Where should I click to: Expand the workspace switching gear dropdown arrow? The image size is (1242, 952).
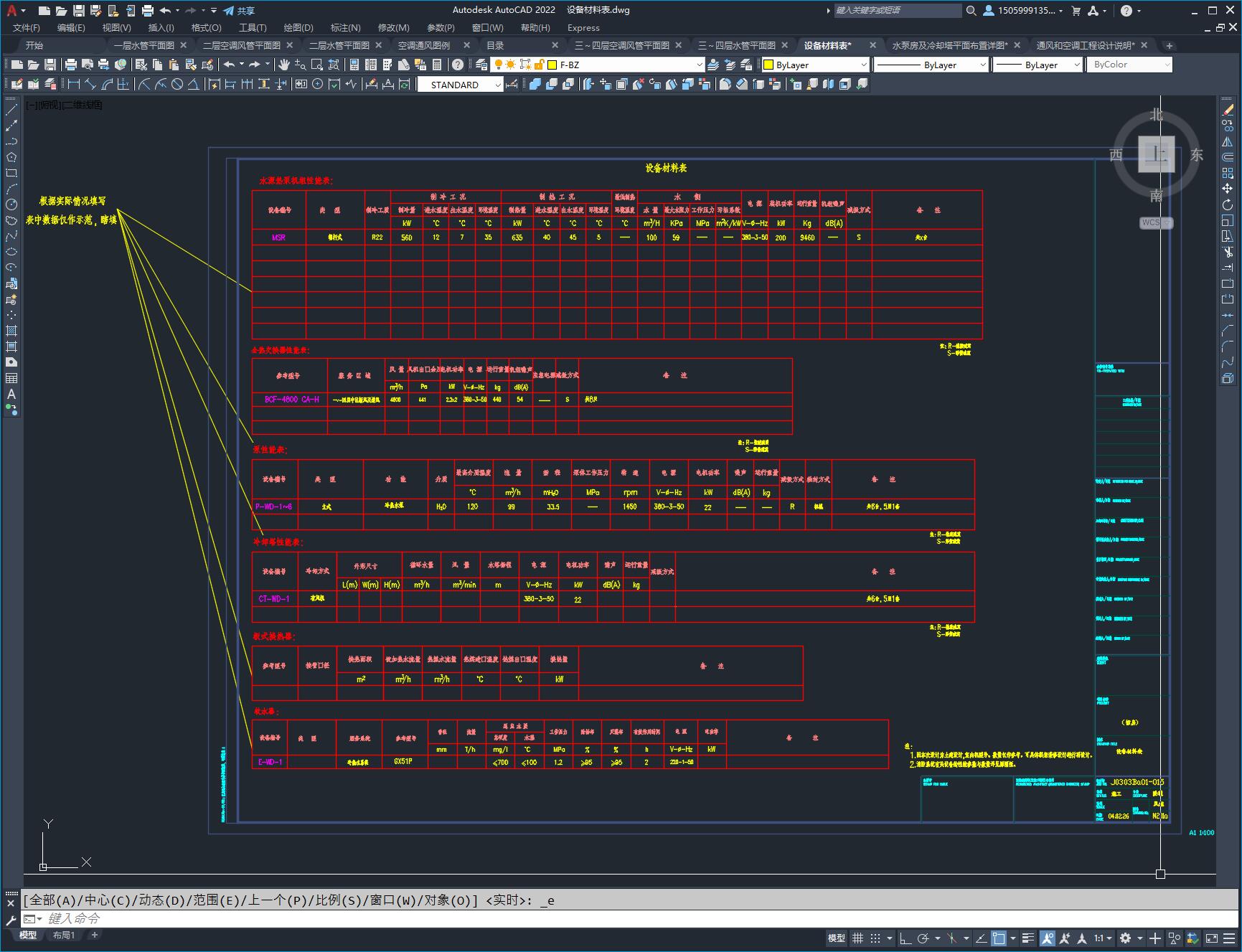tap(1139, 938)
